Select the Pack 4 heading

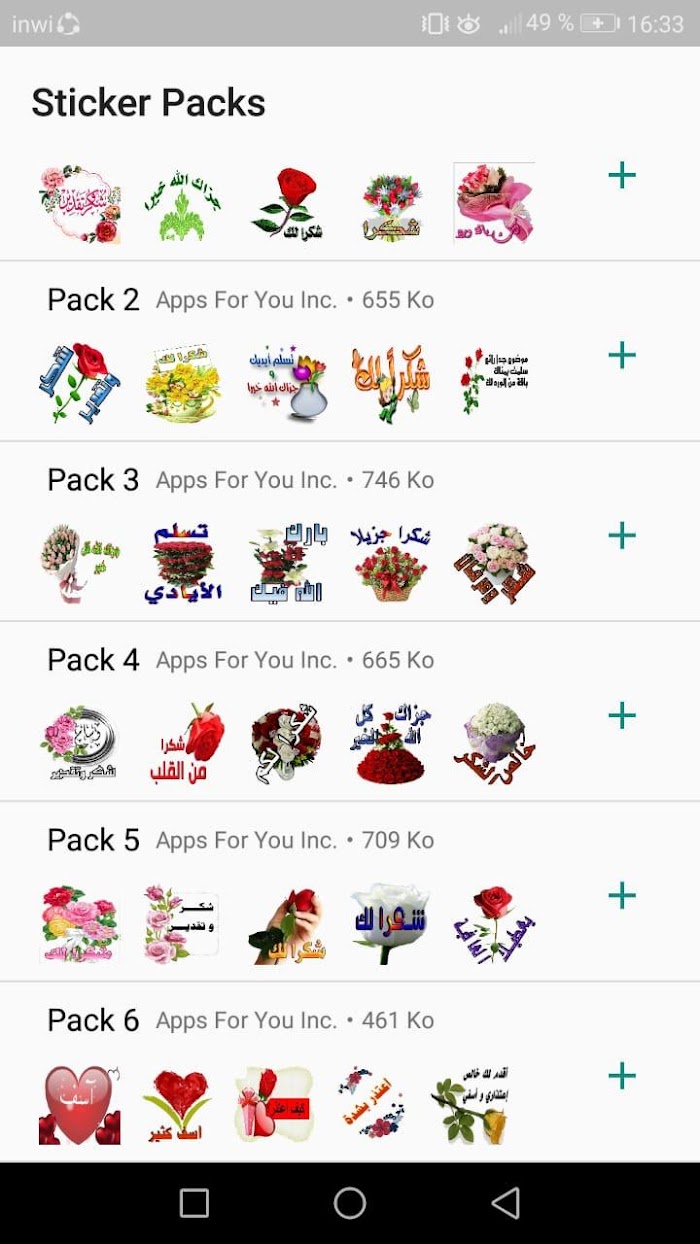93,660
